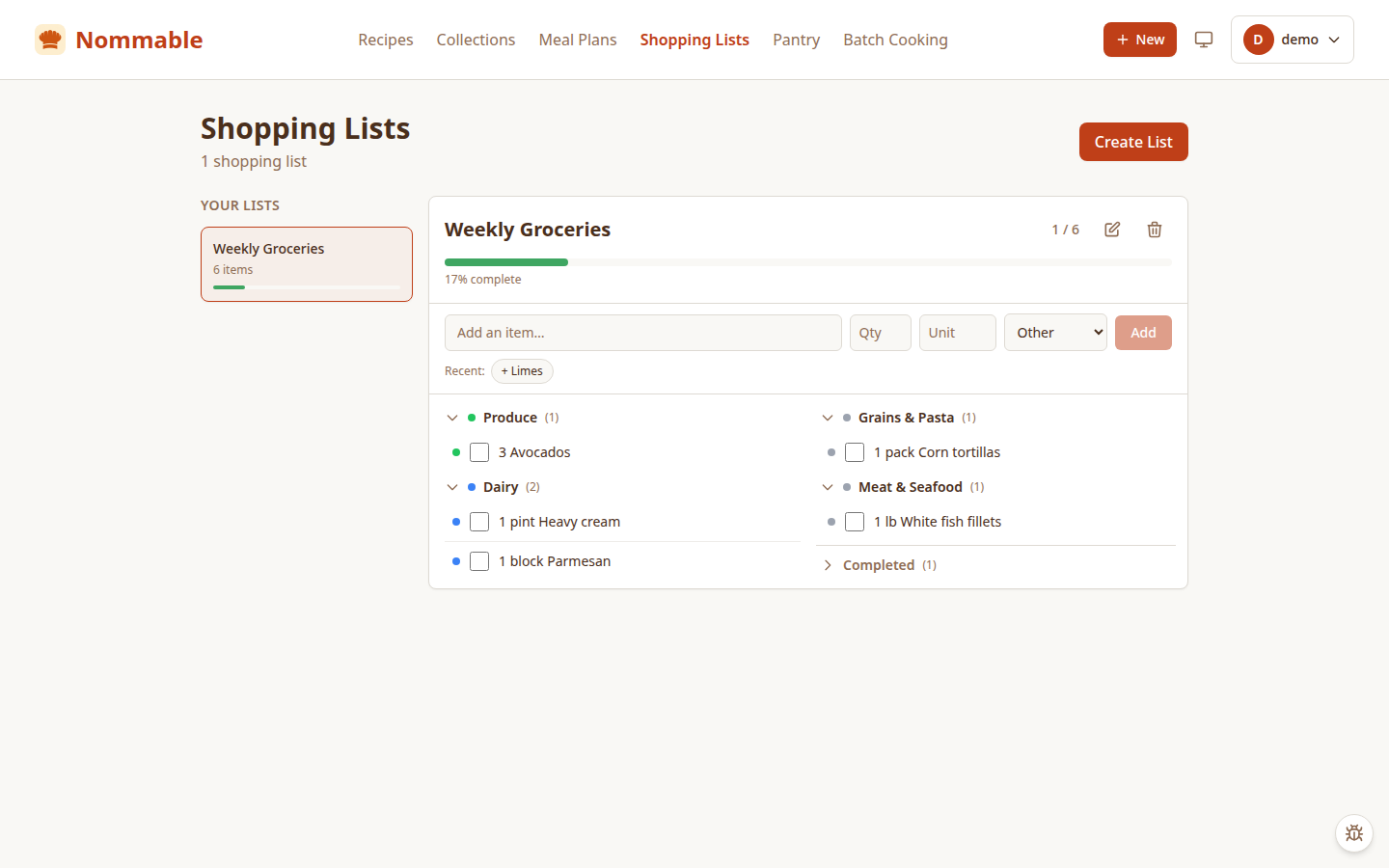
Task: Click the Nommable brand name
Action: 139,40
